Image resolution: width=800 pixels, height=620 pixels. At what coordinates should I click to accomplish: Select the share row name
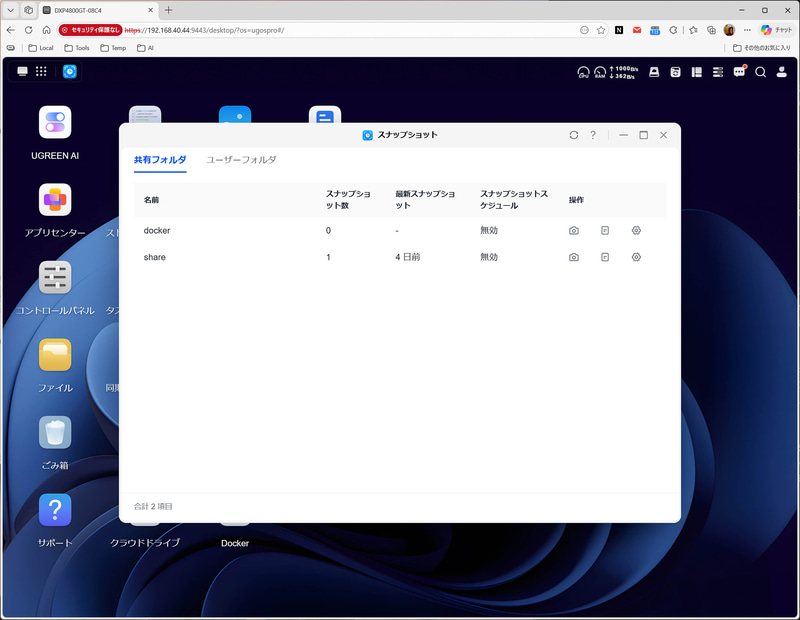155,257
